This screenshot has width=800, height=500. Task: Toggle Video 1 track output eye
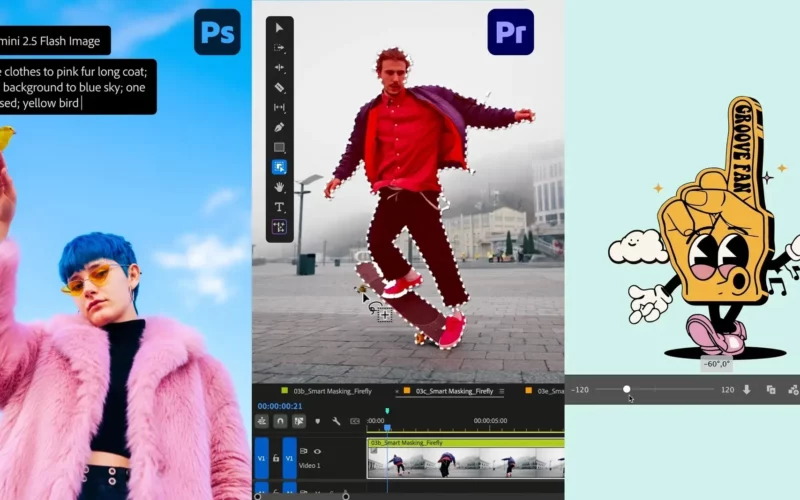317,451
